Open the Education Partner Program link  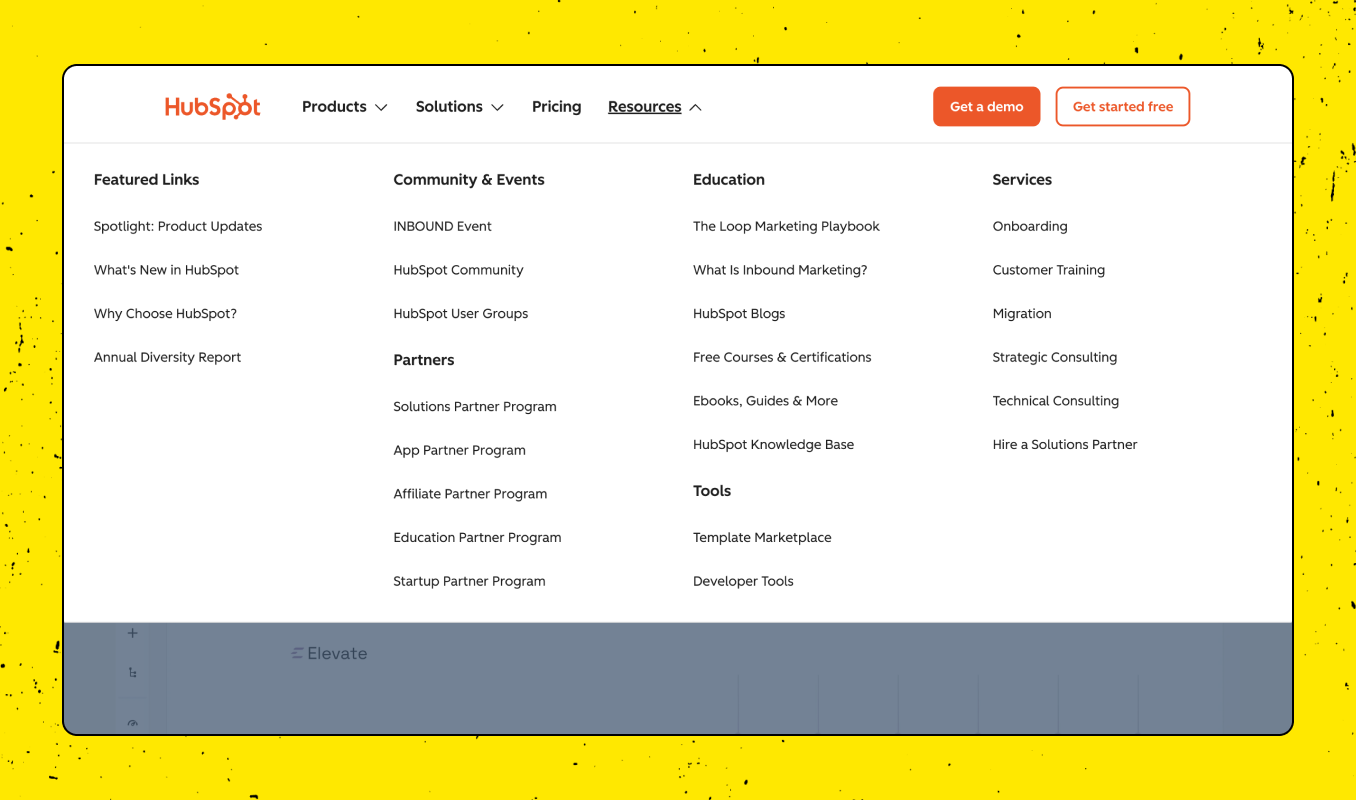pyautogui.click(x=477, y=537)
